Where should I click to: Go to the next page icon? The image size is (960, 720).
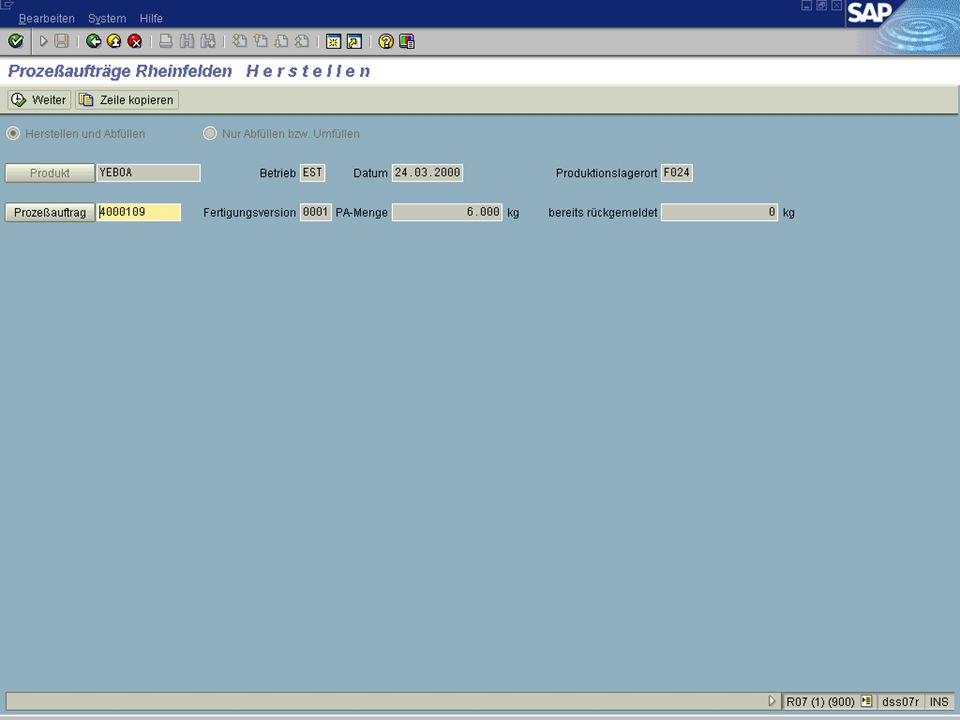pos(282,41)
